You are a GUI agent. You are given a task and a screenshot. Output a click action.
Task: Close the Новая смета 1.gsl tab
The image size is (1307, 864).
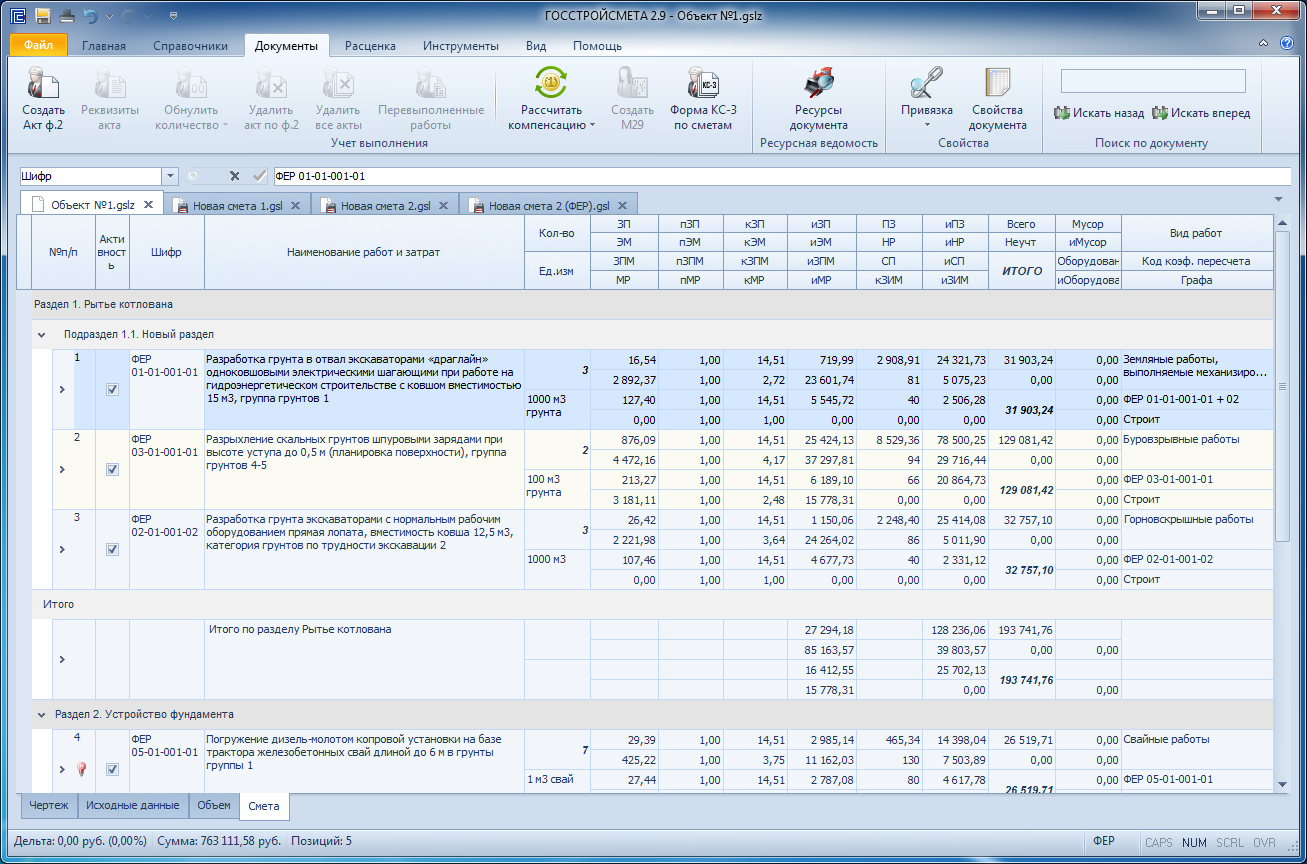point(296,205)
